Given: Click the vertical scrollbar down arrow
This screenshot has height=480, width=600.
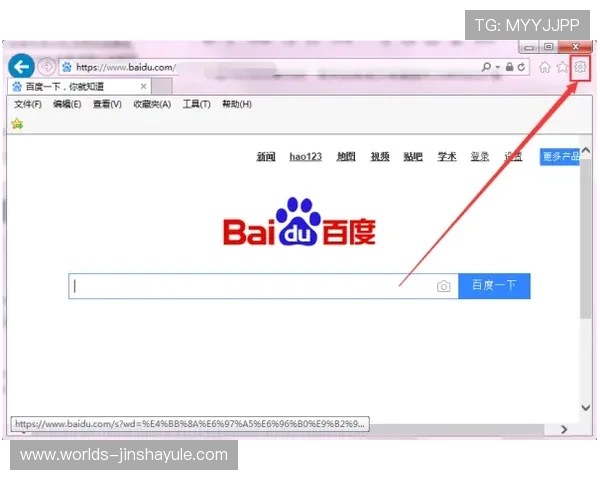Looking at the screenshot, I should (x=585, y=408).
